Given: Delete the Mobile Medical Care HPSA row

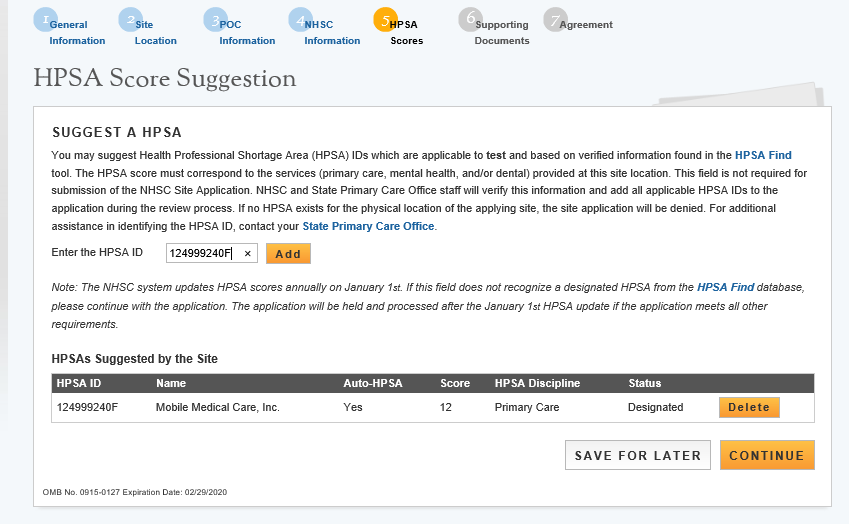Looking at the screenshot, I should click(x=748, y=407).
